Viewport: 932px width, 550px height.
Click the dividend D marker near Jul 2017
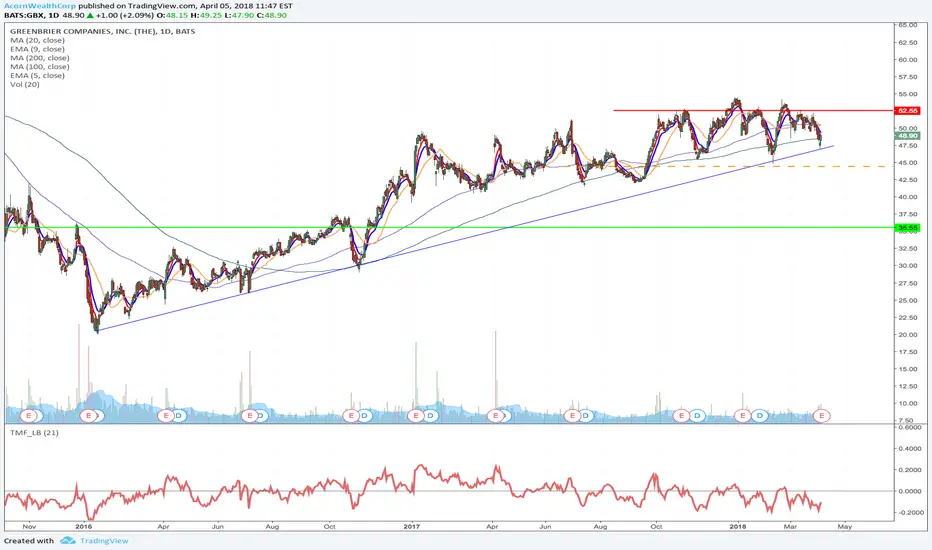(586, 415)
